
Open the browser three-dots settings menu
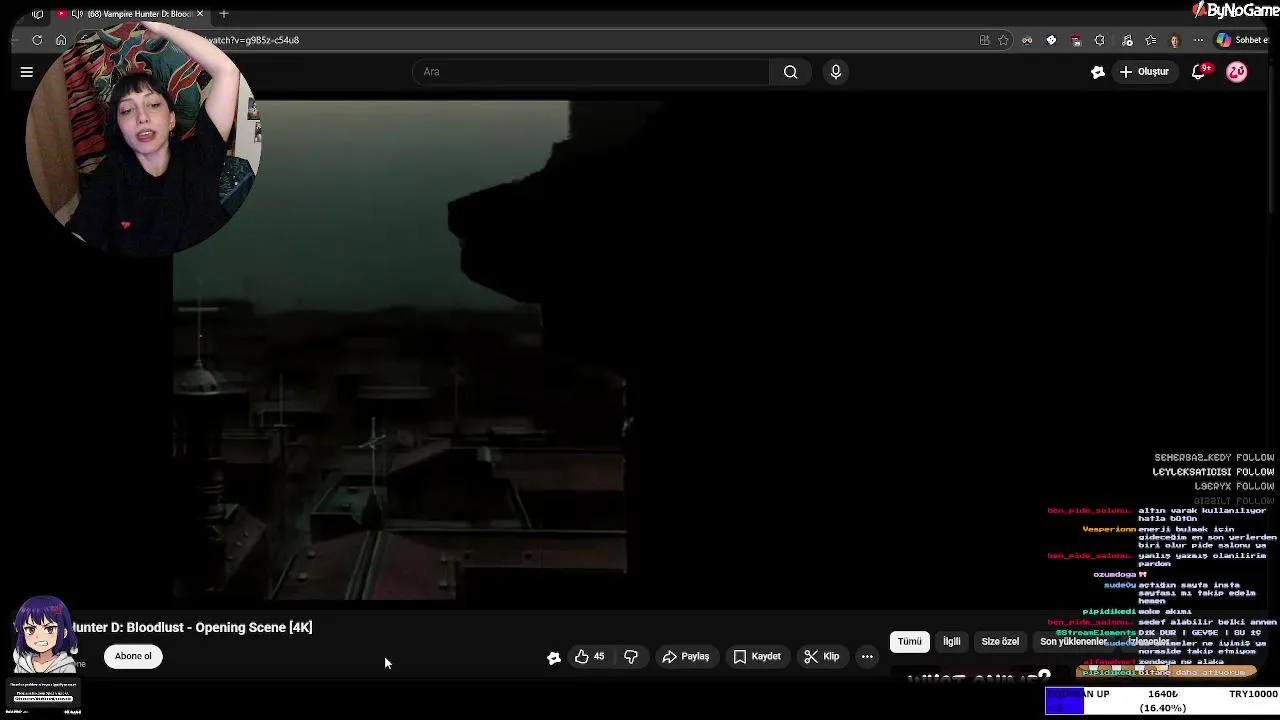[x=1199, y=40]
